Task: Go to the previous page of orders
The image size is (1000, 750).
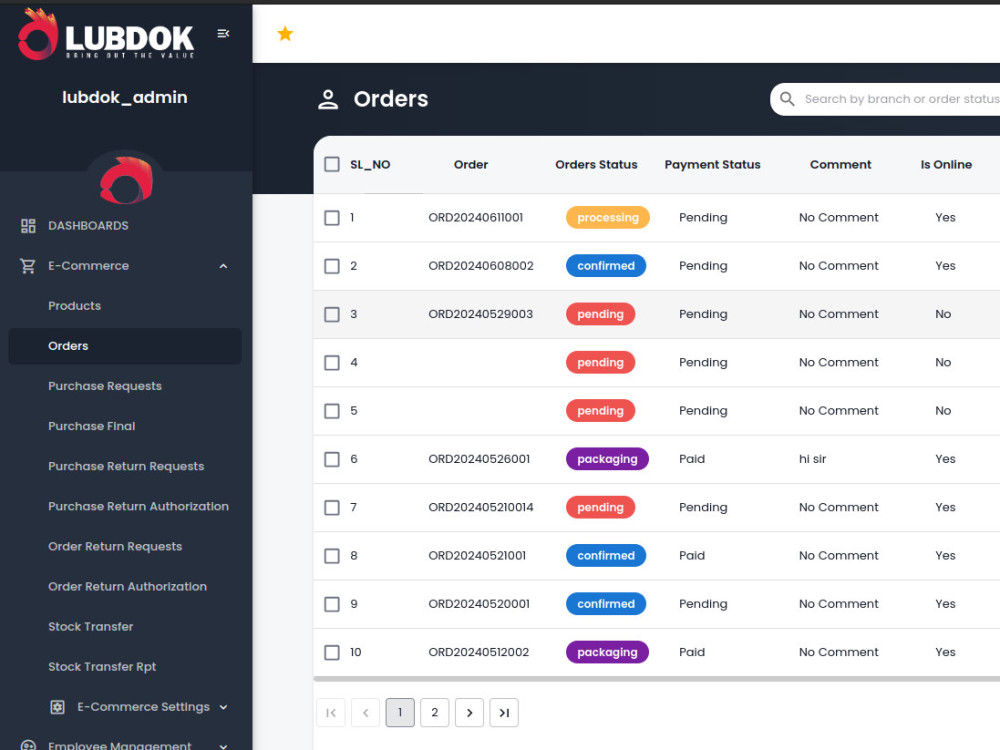Action: [x=365, y=712]
